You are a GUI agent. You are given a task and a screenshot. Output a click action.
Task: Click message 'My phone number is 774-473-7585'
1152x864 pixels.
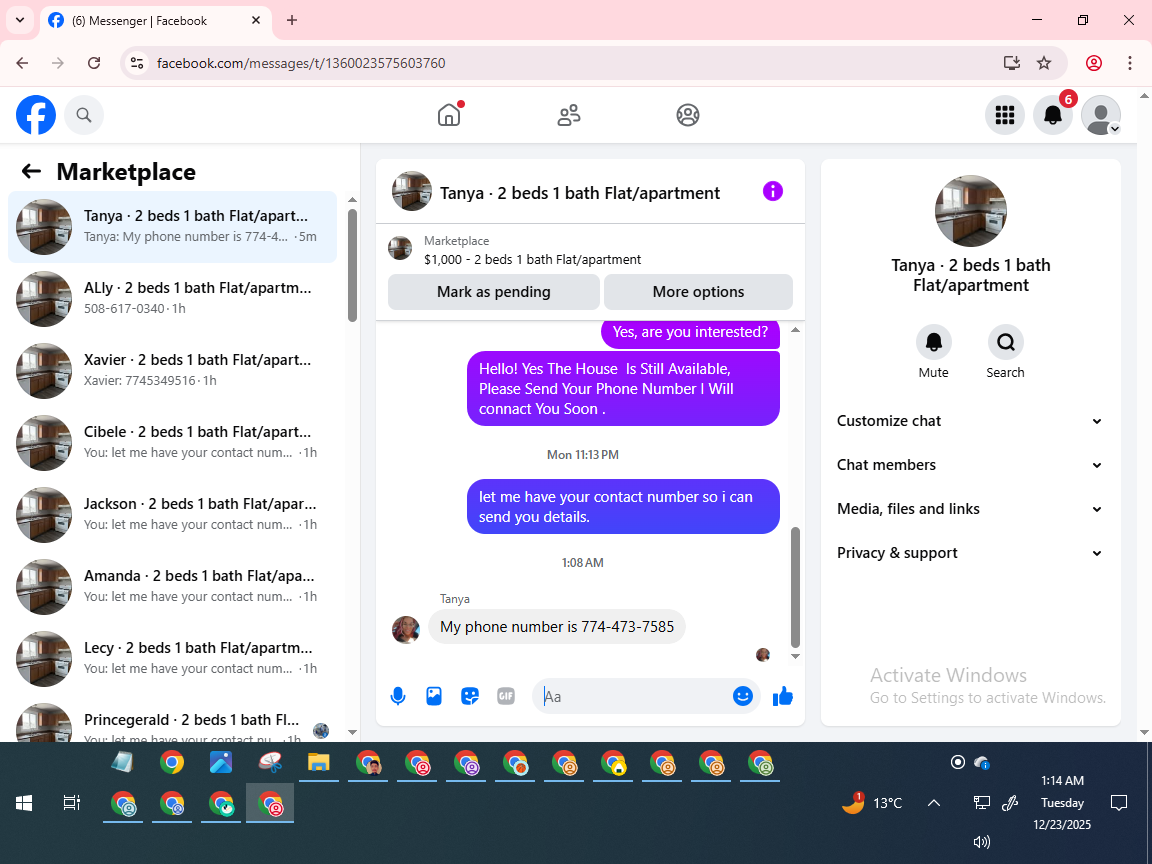556,627
